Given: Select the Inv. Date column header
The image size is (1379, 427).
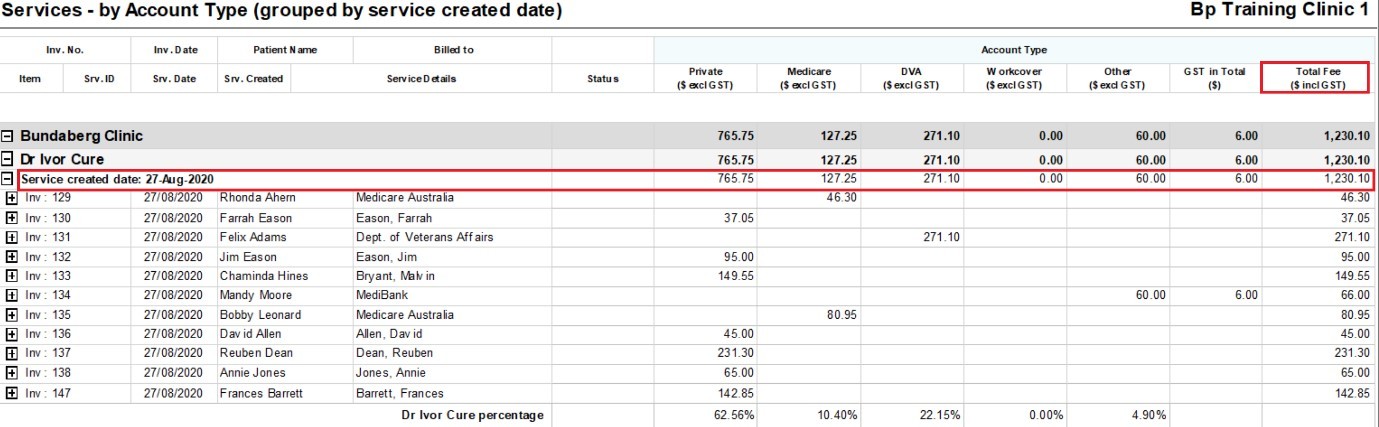Looking at the screenshot, I should (x=174, y=50).
